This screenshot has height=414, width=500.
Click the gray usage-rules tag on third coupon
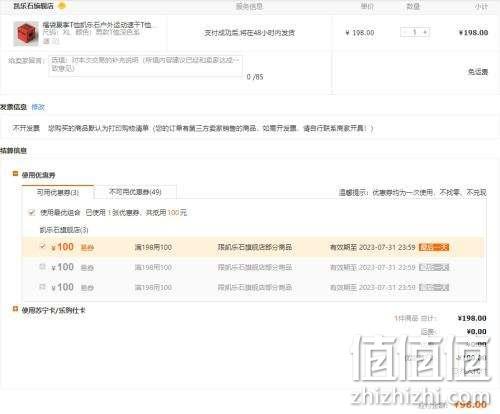tap(434, 287)
